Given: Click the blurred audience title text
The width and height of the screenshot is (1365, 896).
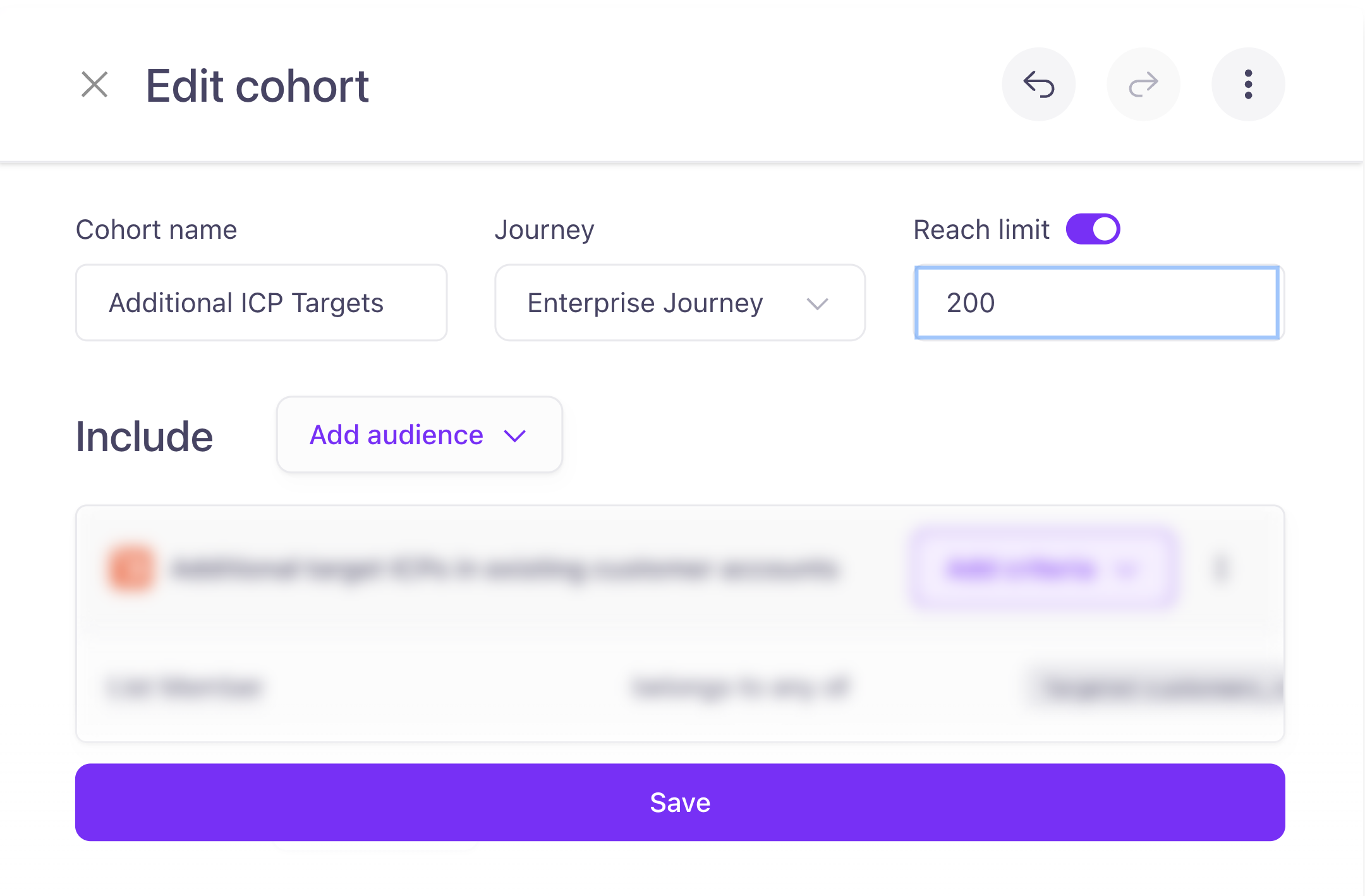Looking at the screenshot, I should [504, 569].
